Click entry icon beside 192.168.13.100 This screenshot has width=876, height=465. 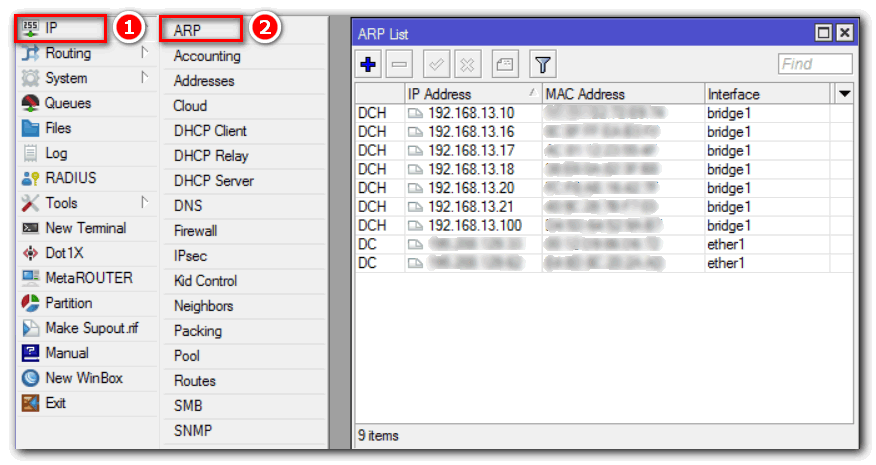(415, 226)
